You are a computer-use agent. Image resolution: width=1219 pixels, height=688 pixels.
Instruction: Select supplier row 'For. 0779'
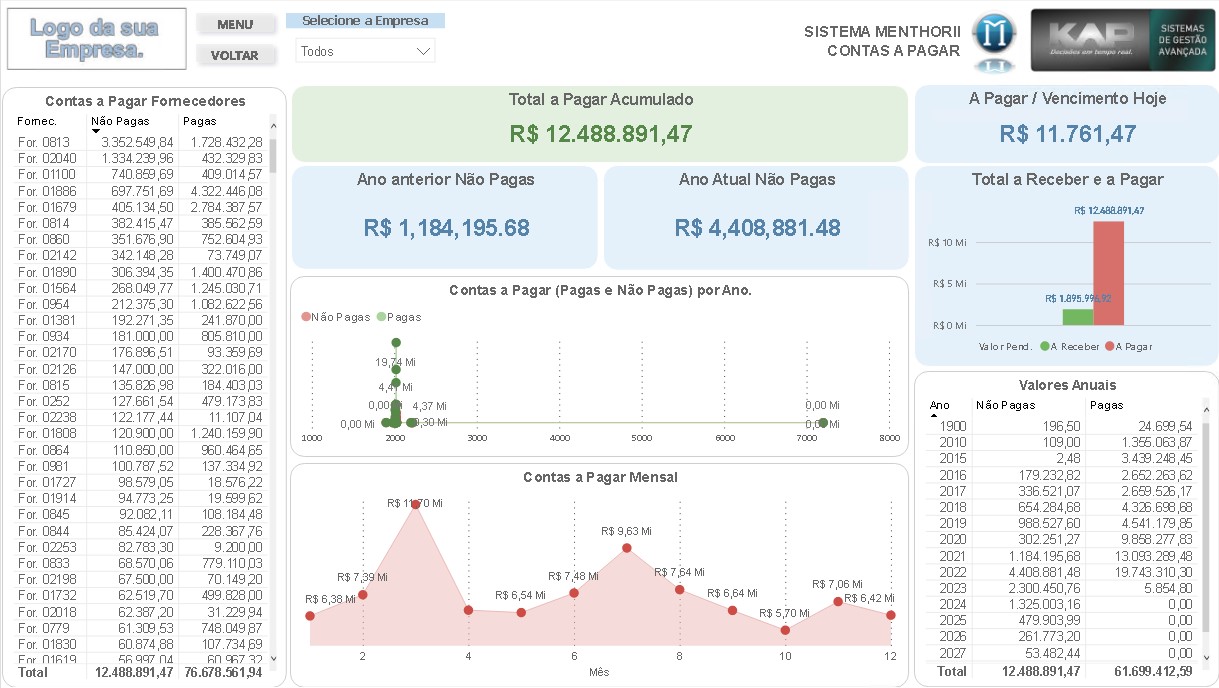[x=141, y=628]
